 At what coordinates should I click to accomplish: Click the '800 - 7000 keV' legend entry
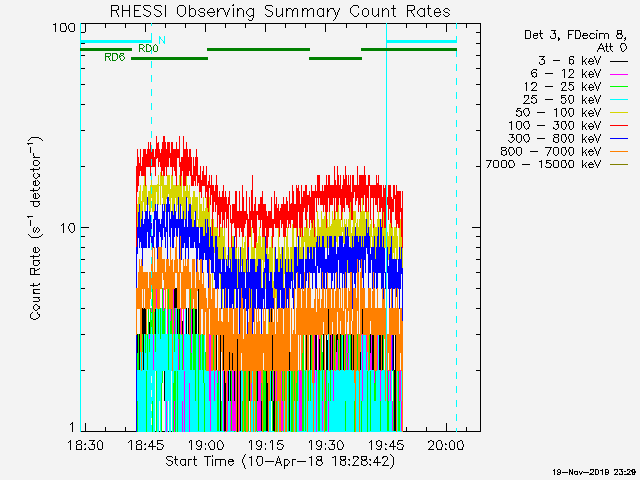pyautogui.click(x=551, y=151)
